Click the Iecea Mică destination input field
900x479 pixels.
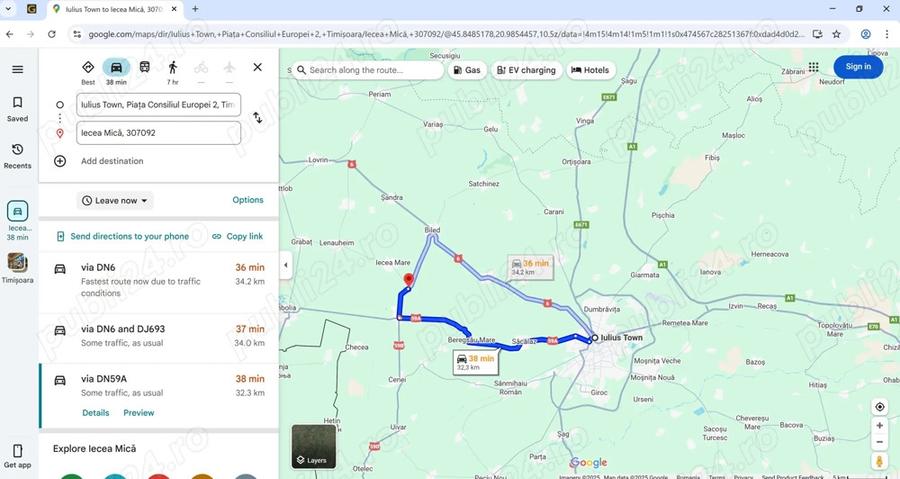tap(158, 133)
